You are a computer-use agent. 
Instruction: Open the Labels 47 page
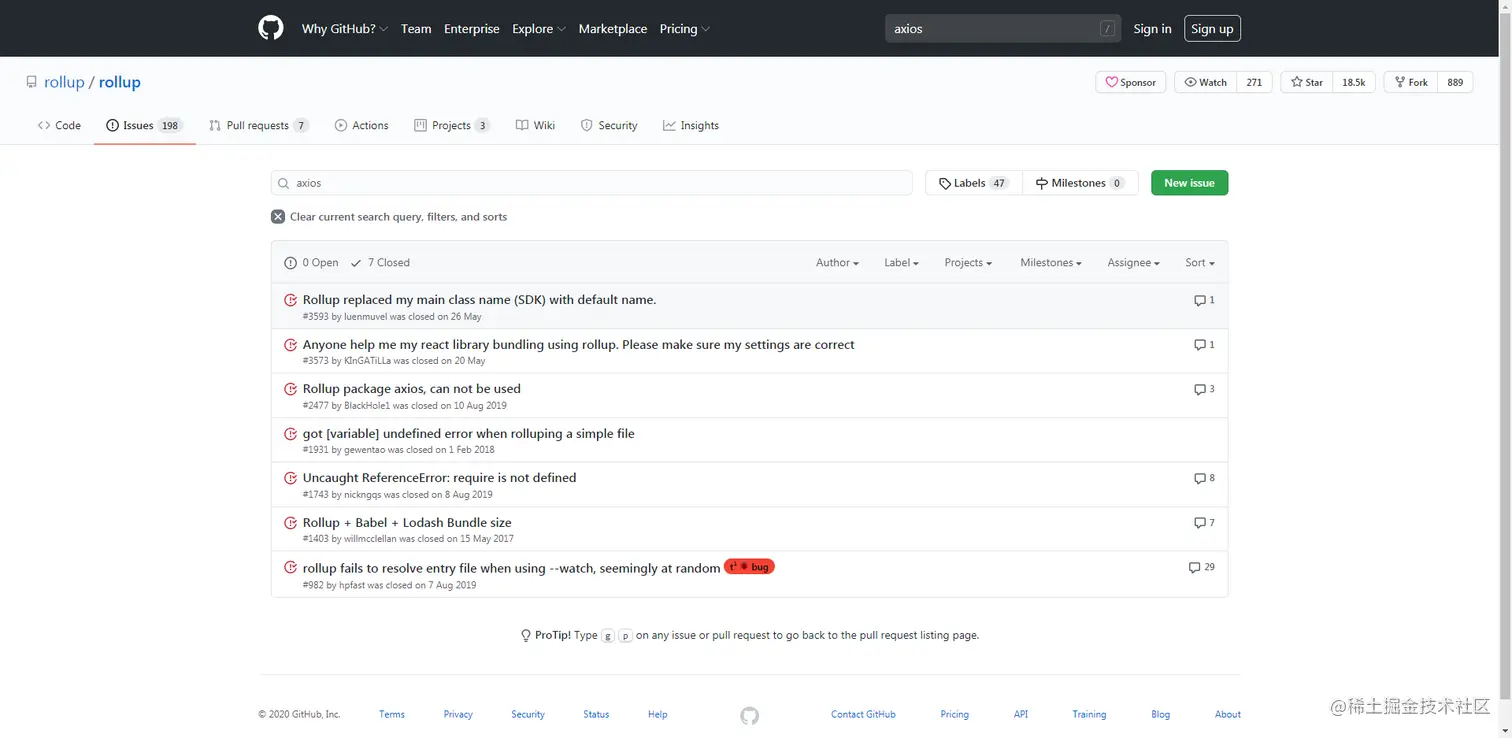(974, 183)
